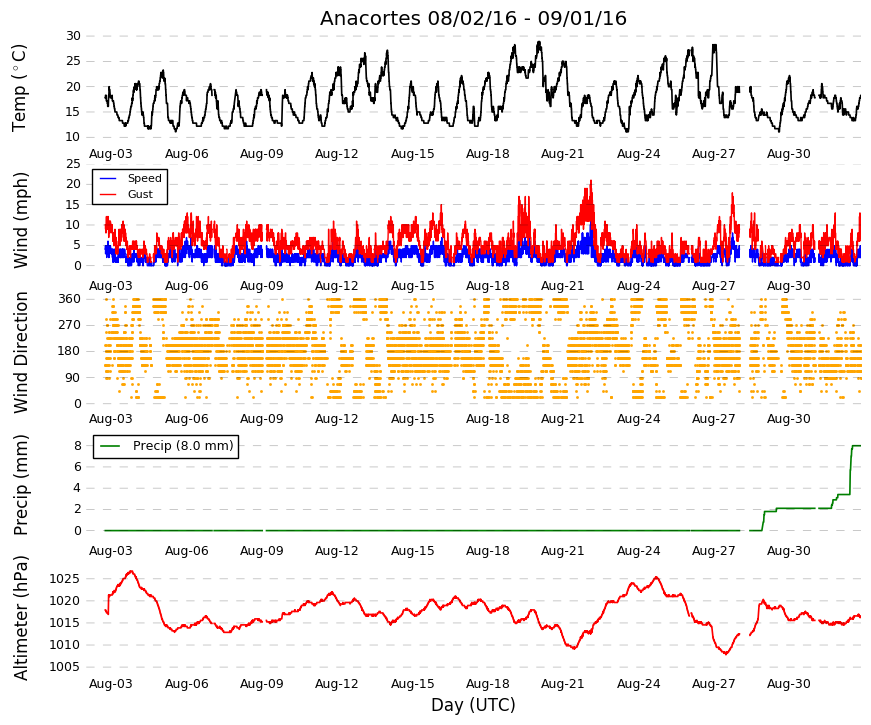
Task: Click the green Precip (8.0 mm) legend line
Action: click(111, 446)
